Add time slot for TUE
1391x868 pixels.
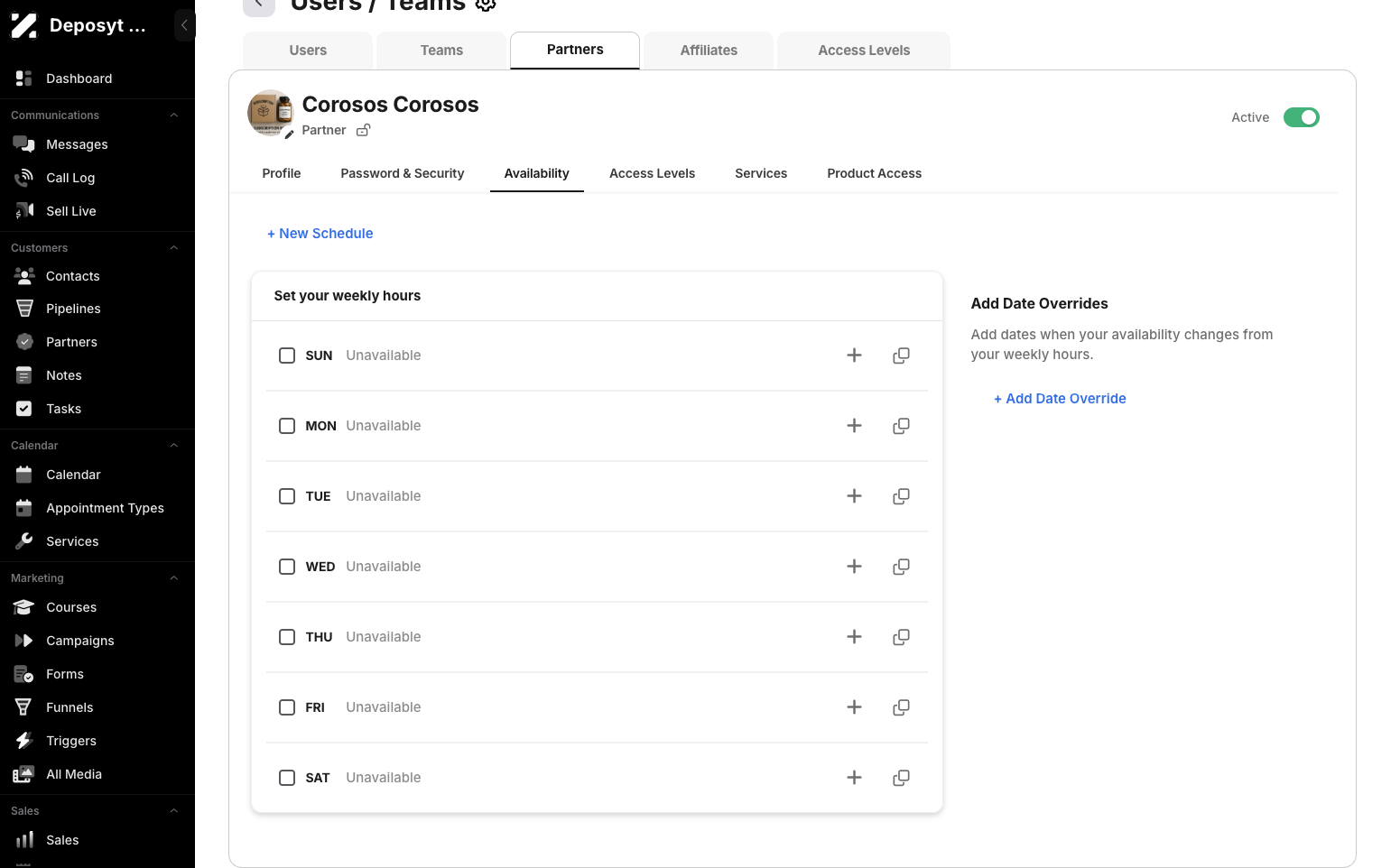coord(854,496)
